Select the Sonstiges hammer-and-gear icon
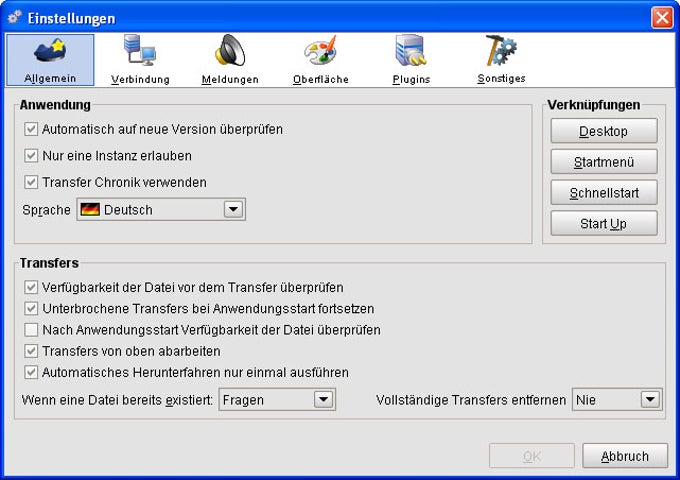 (501, 50)
